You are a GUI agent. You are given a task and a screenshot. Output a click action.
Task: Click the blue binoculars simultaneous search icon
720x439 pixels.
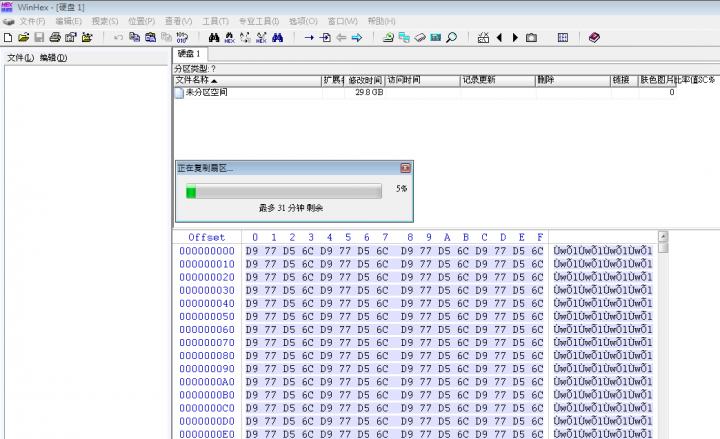click(277, 38)
